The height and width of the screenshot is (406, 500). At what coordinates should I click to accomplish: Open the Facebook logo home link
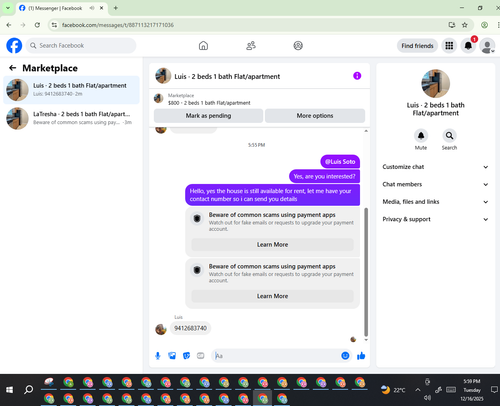(14, 46)
